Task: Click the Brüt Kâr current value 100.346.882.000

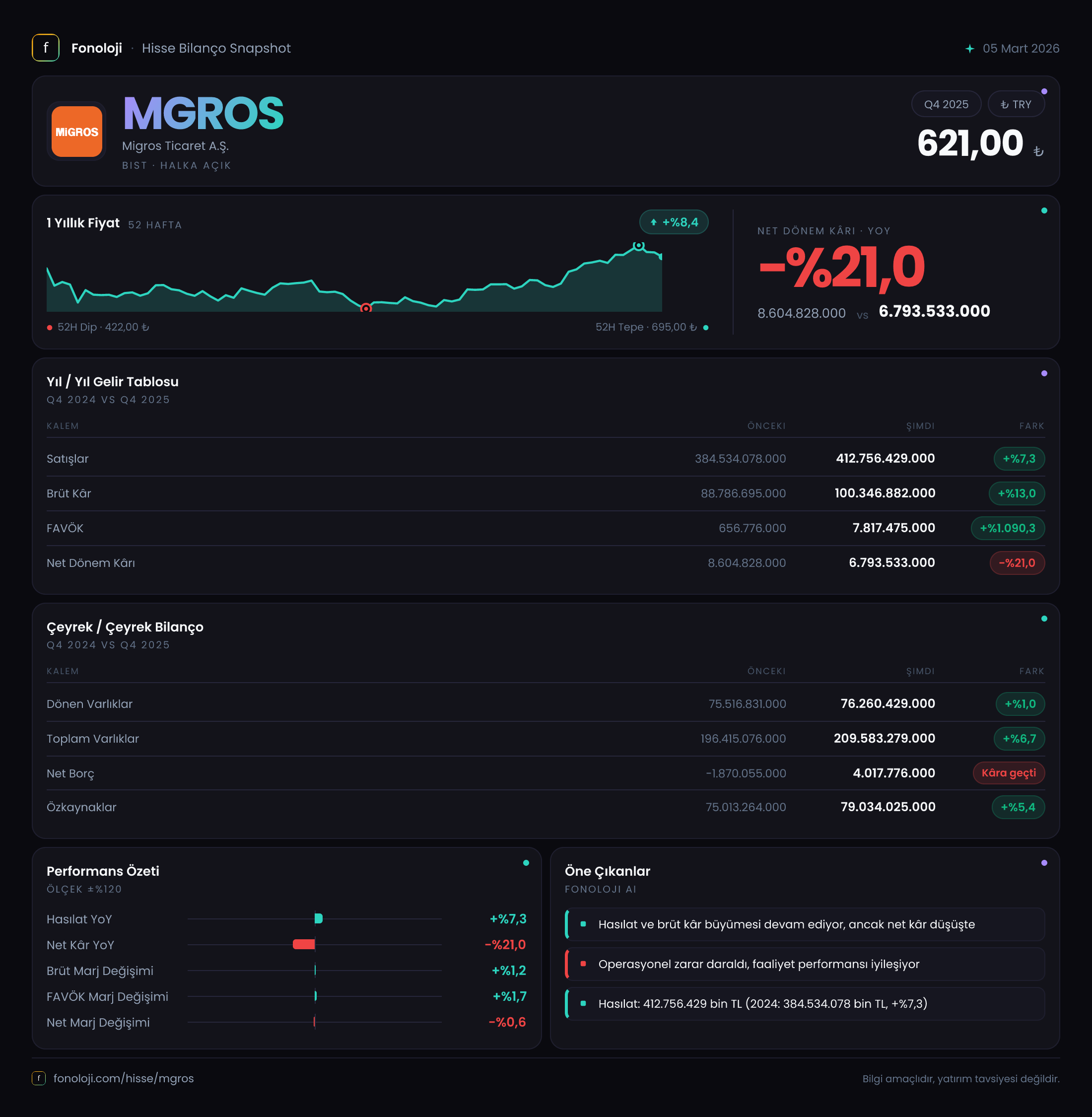Action: click(885, 493)
